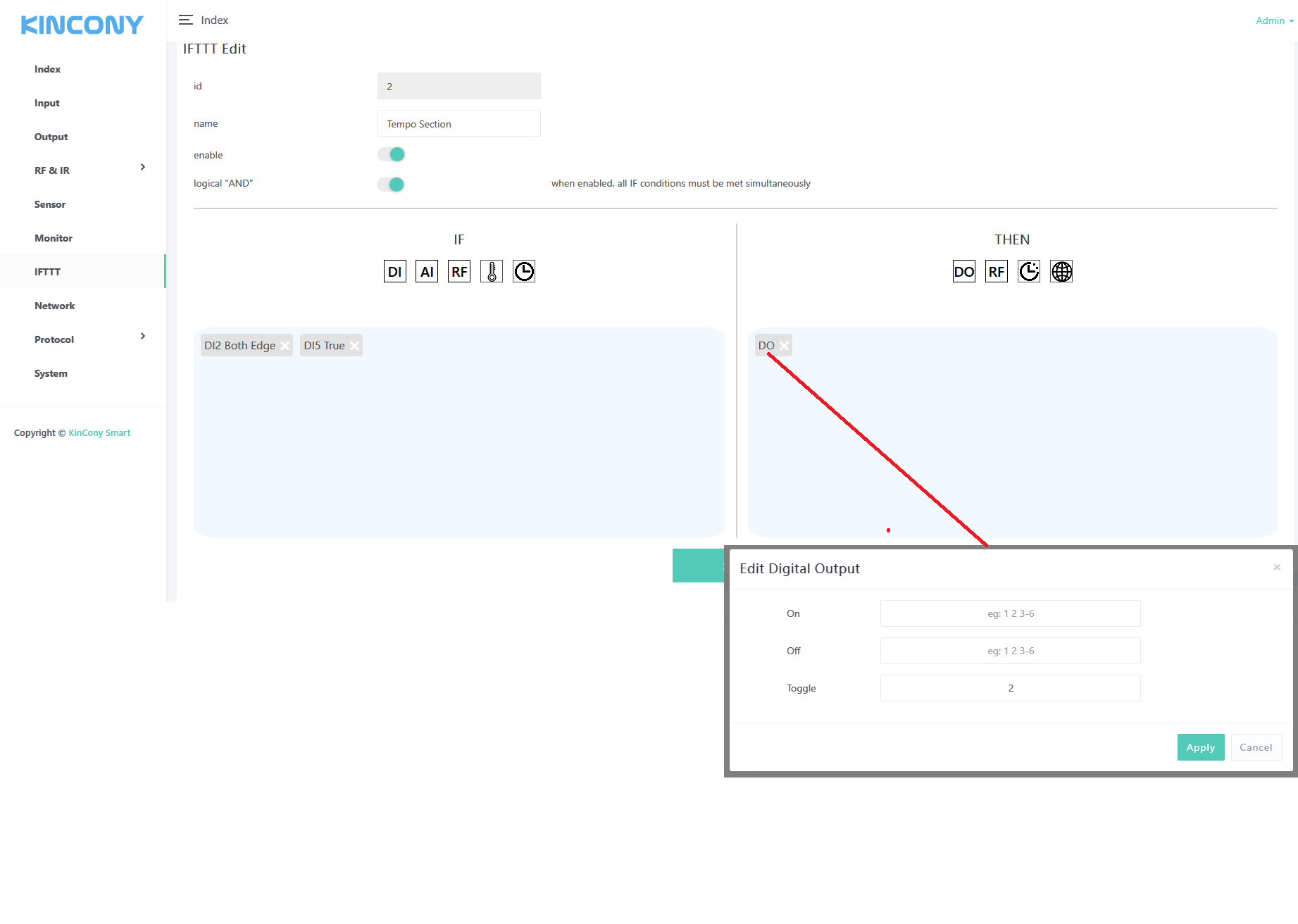
Task: Add an RF action in THEN section
Action: [996, 272]
